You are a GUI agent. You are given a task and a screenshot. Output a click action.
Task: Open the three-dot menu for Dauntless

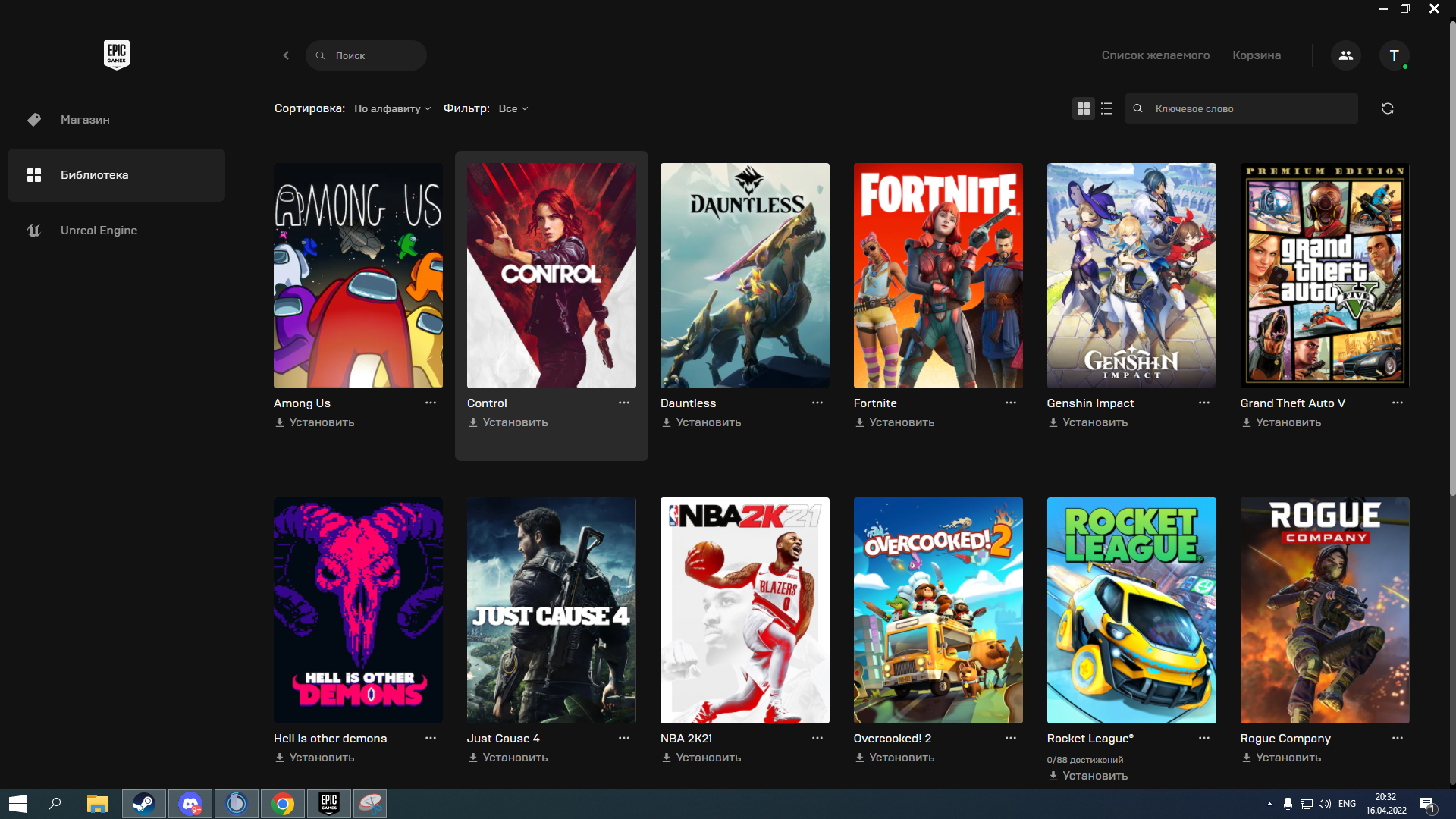coord(817,403)
